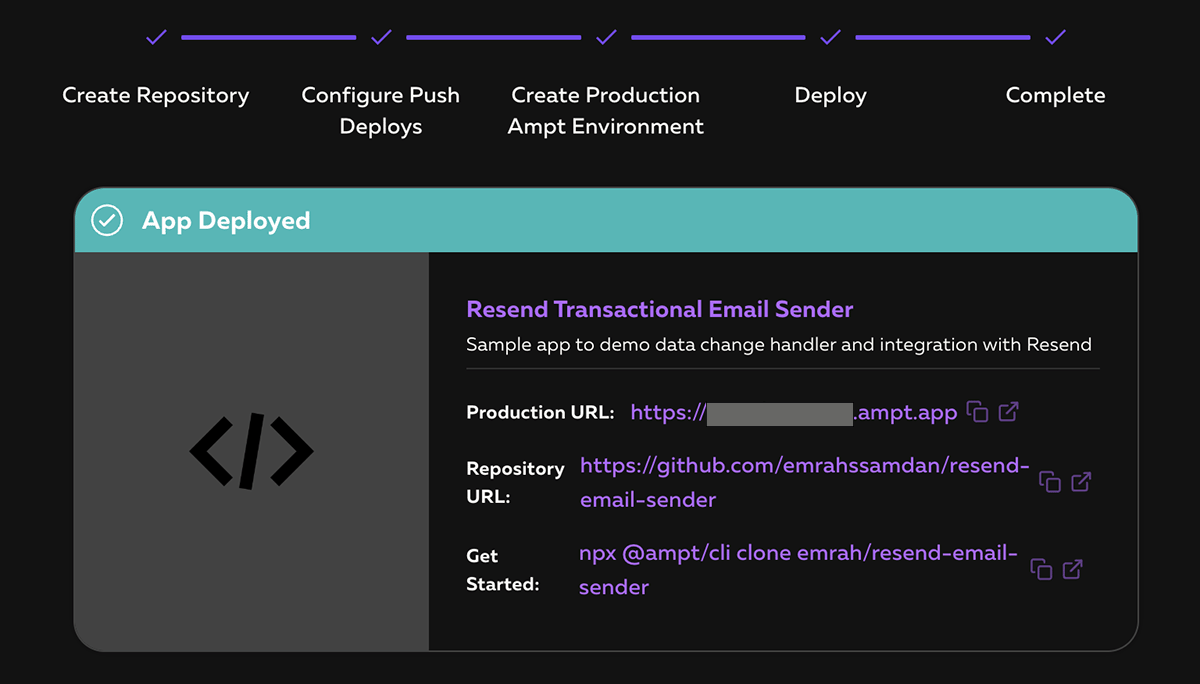This screenshot has height=684, width=1200.
Task: Click checkmark above Create Repository step
Action: point(156,37)
